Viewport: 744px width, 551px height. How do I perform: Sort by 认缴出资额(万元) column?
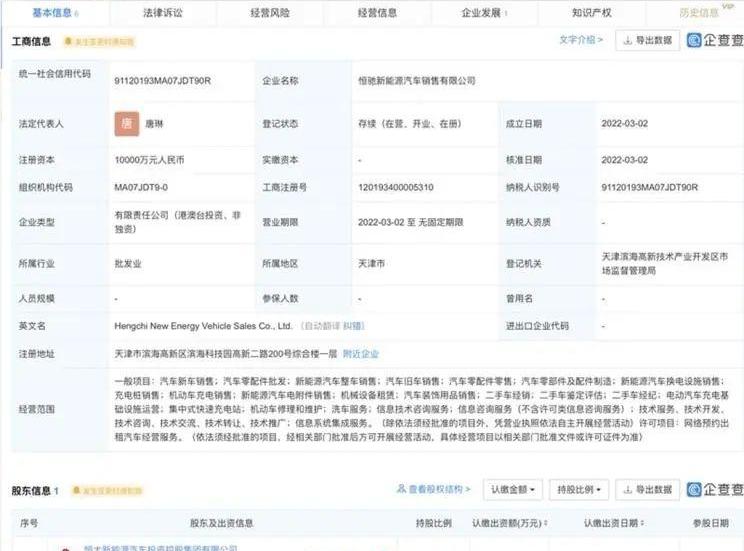[x=510, y=523]
